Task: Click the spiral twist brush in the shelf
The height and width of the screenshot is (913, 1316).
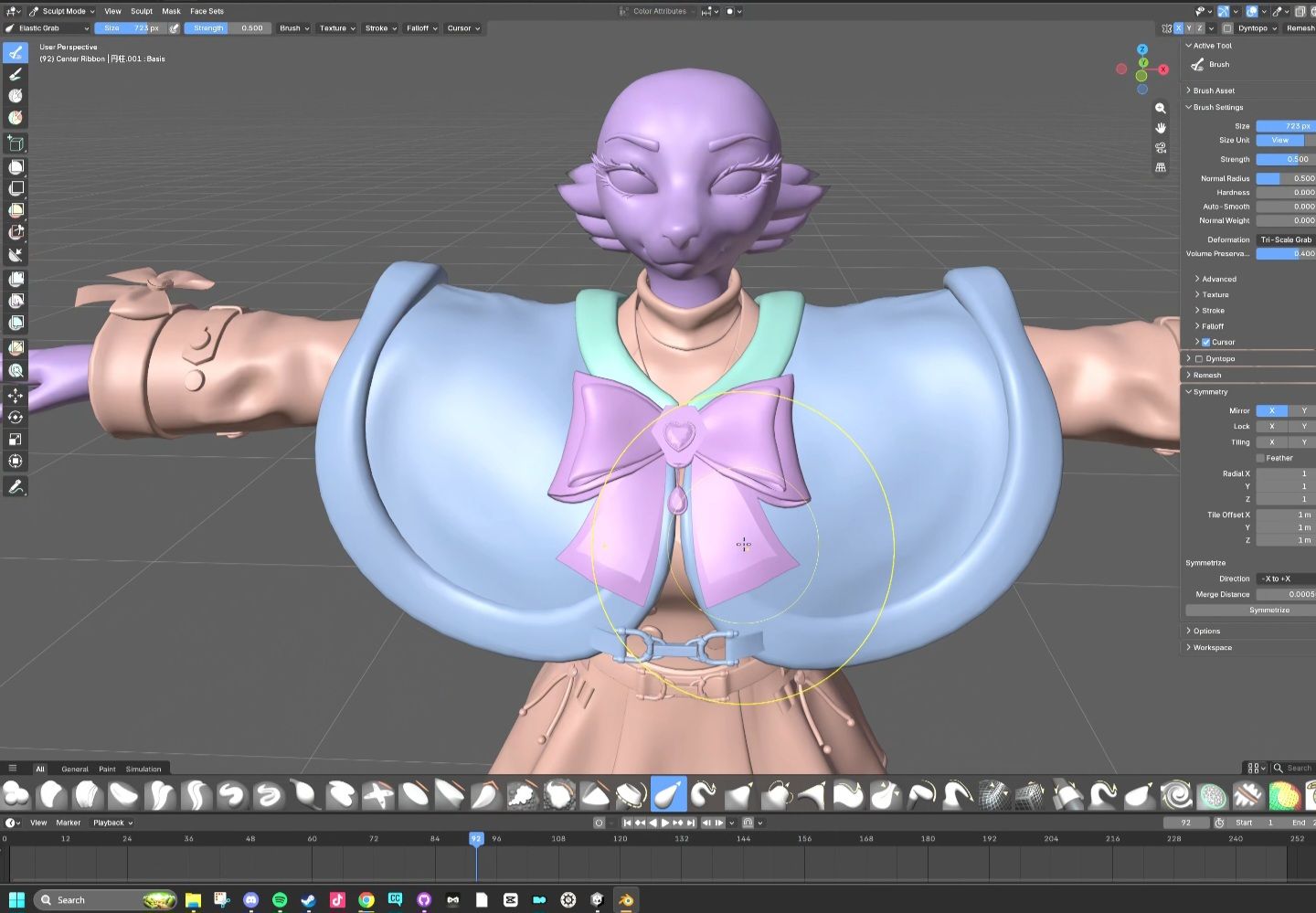Action: pyautogui.click(x=1175, y=795)
